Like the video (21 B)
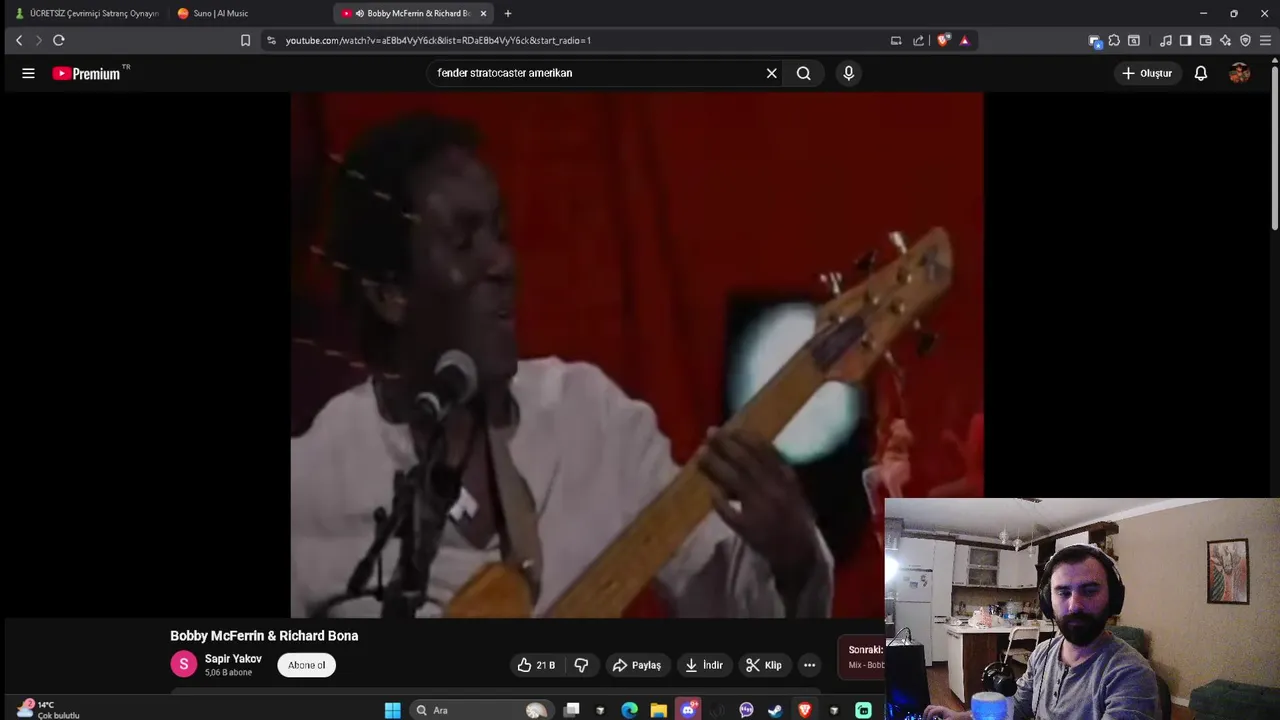1280x720 pixels. point(537,665)
